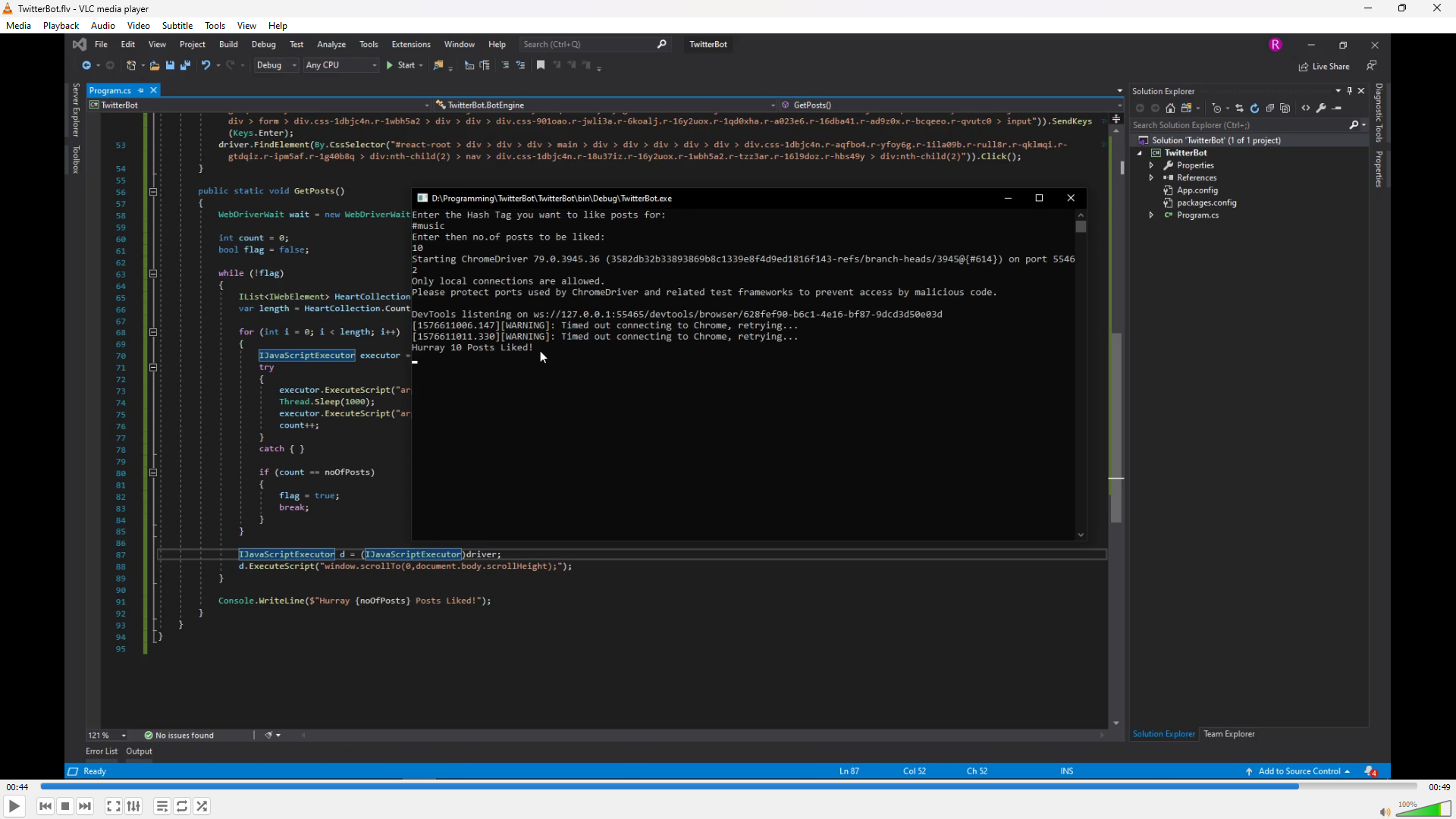The width and height of the screenshot is (1456, 819).
Task: Toggle the remaining time display 00:49
Action: pos(1439,787)
